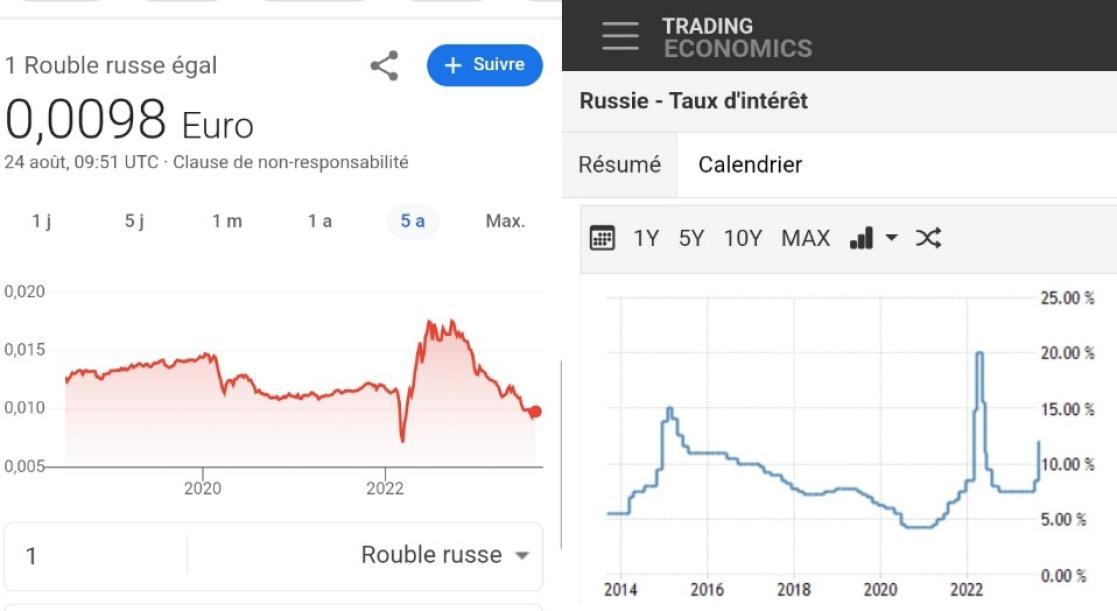
Task: Click the bar chart type icon
Action: click(x=861, y=238)
